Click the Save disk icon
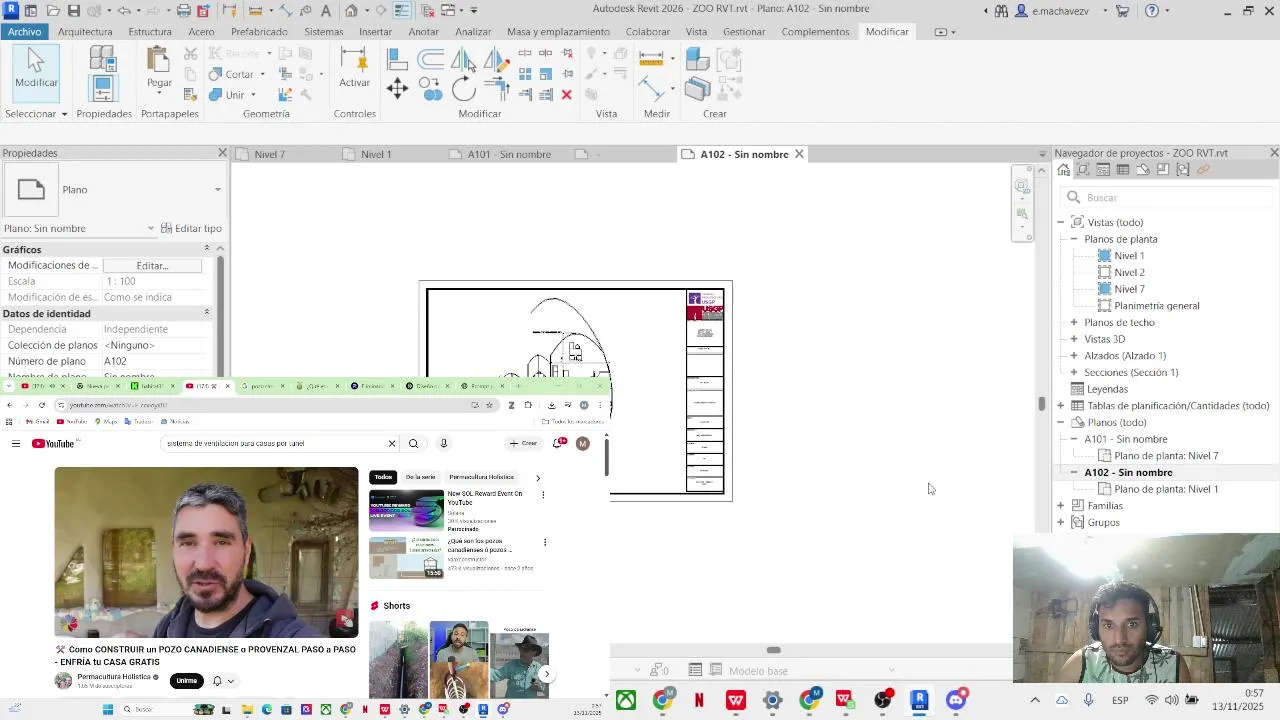1280x720 pixels. click(74, 11)
